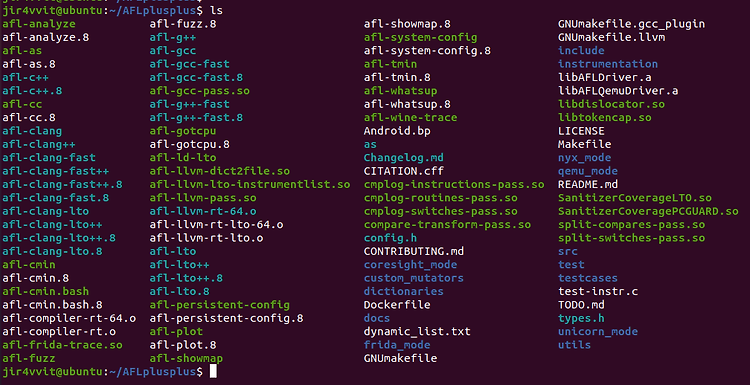Viewport: 750px width, 385px height.
Task: Click the qemu_mode directory name
Action: click(588, 171)
